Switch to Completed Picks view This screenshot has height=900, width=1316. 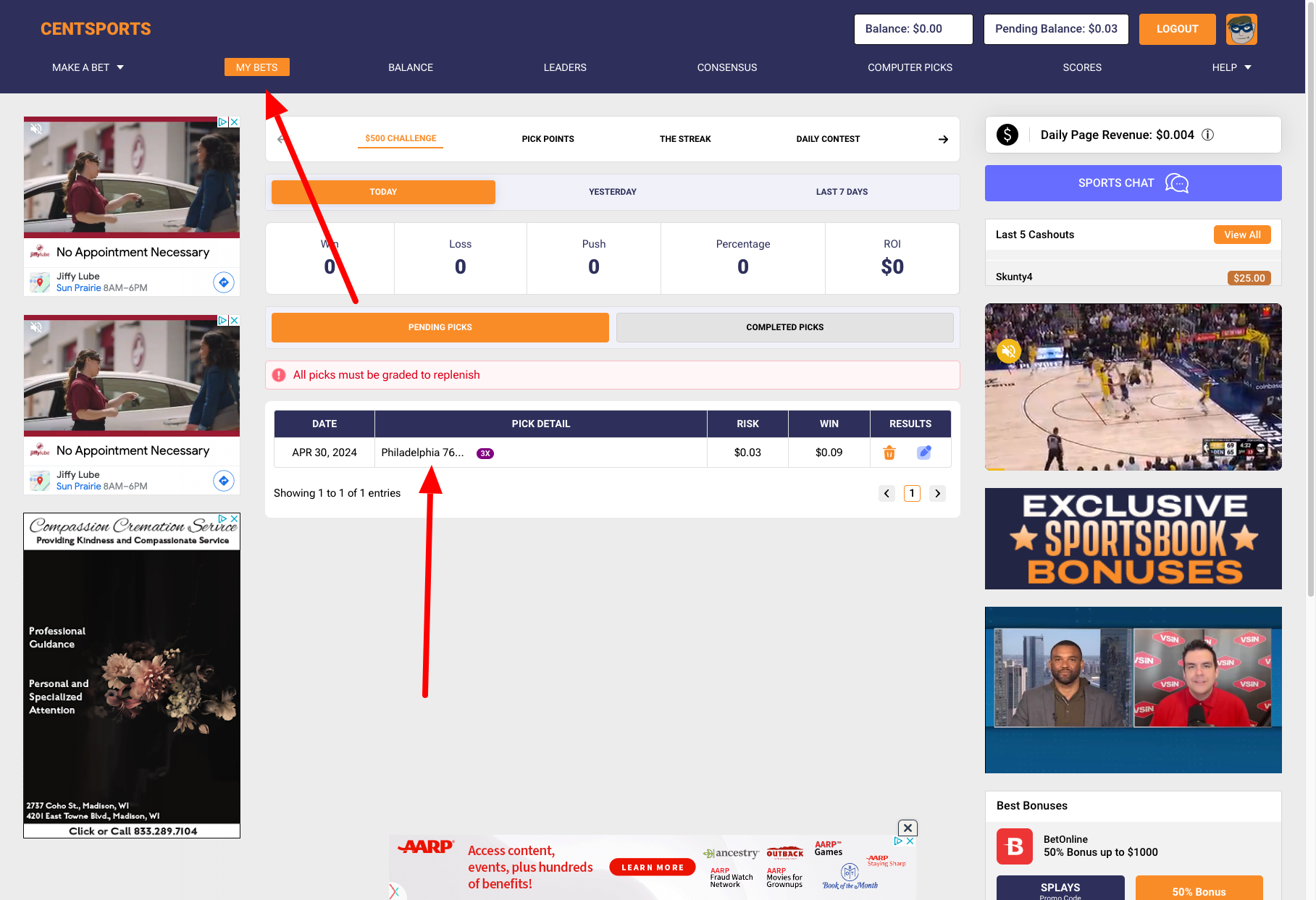coord(784,327)
